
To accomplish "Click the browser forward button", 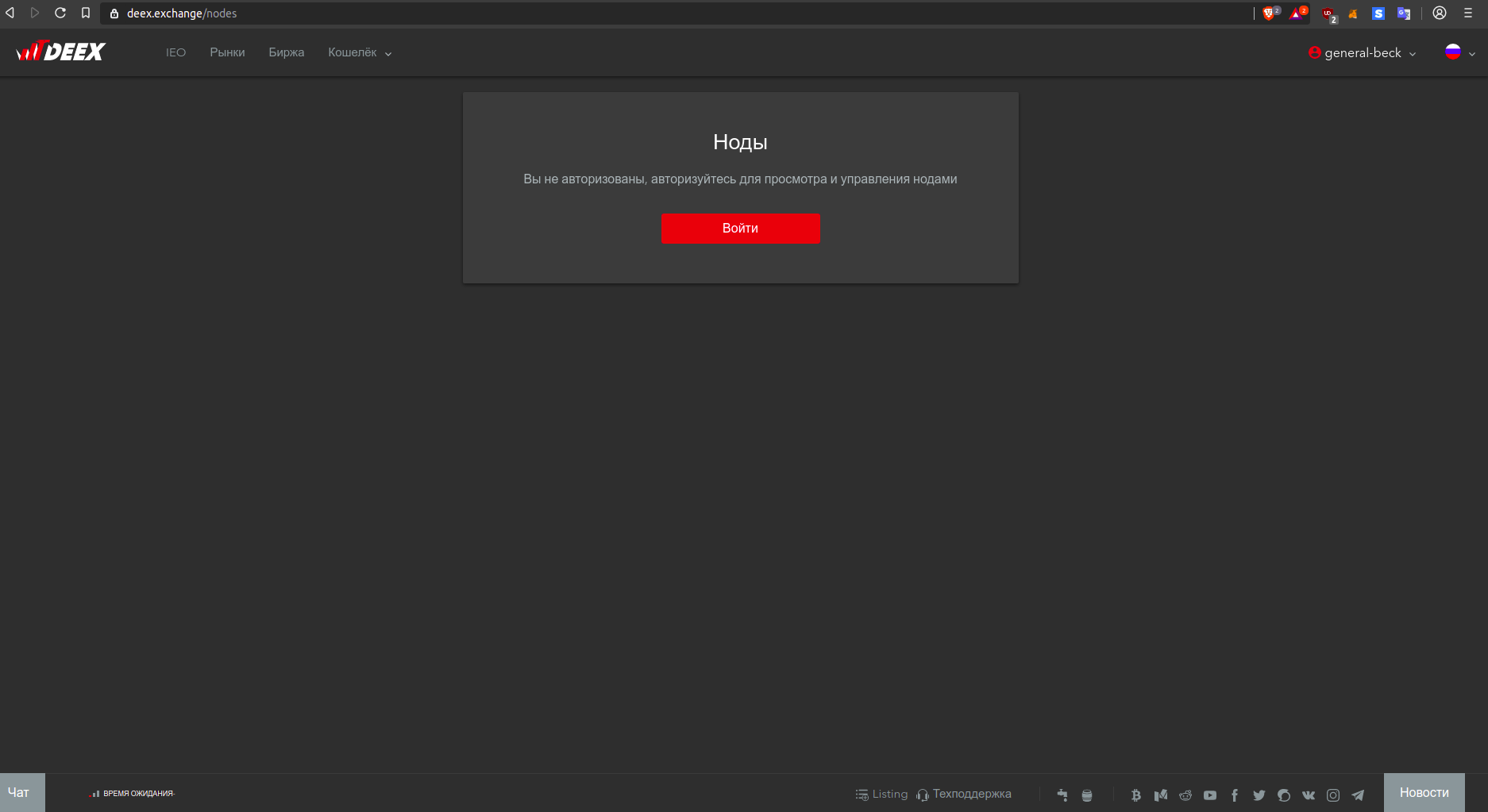I will (x=35, y=13).
